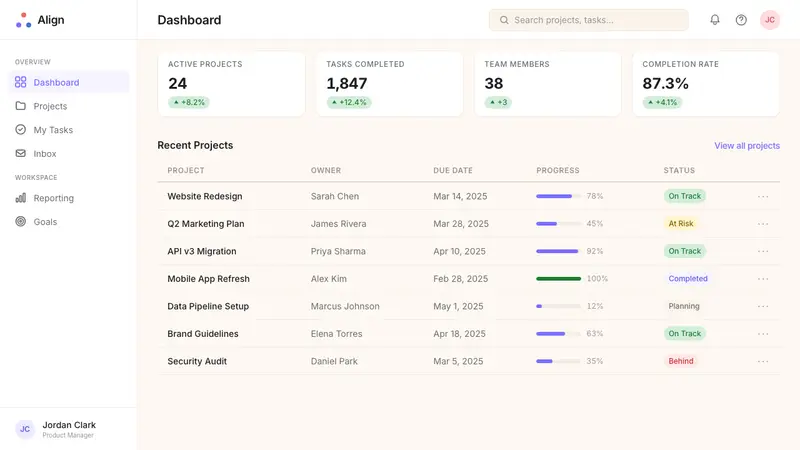Click the View all projects link

pyautogui.click(x=747, y=145)
